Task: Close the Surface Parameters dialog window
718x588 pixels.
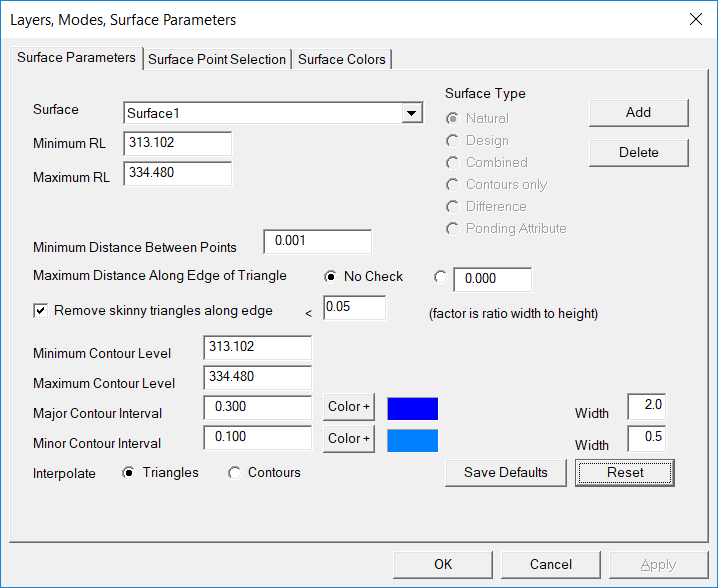Action: point(696,19)
